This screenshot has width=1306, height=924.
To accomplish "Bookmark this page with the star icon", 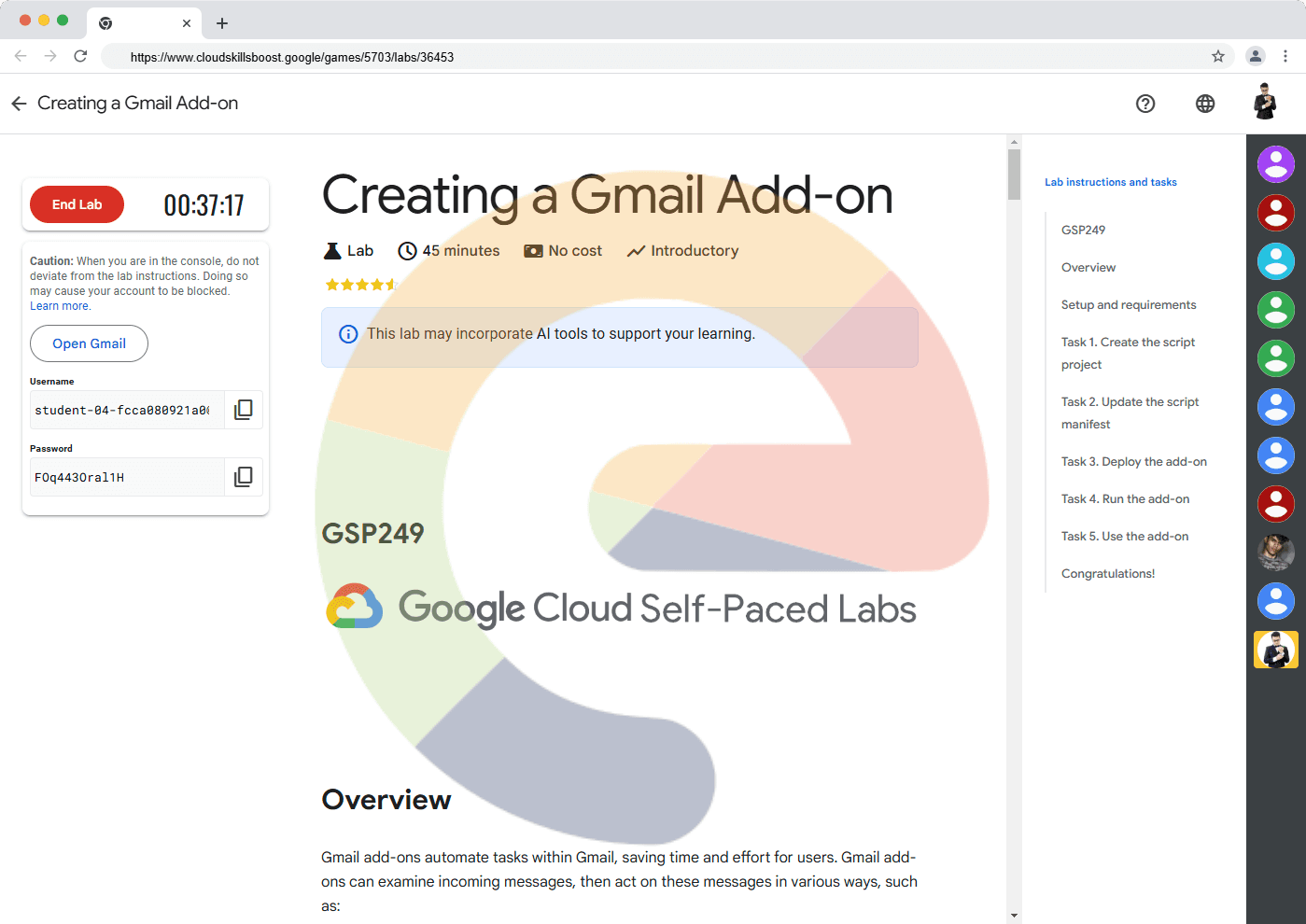I will click(x=1218, y=56).
